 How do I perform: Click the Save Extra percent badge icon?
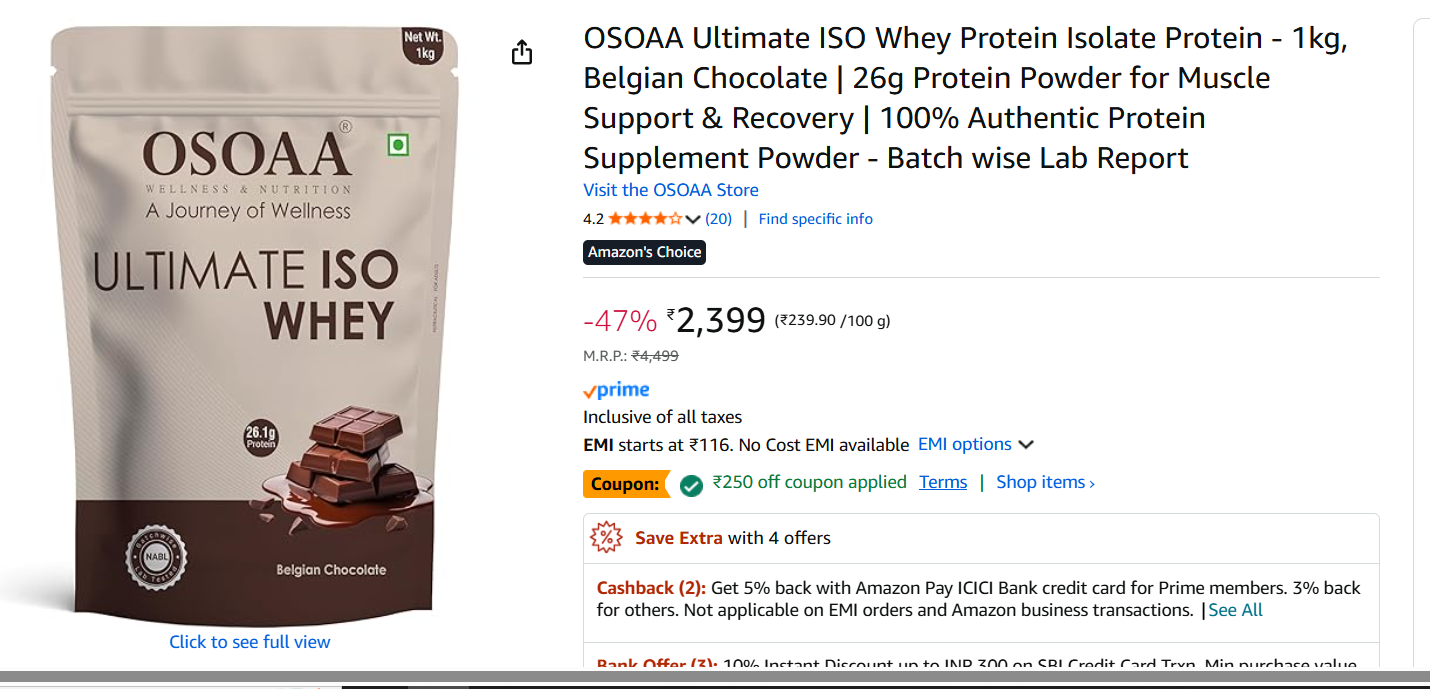point(606,538)
